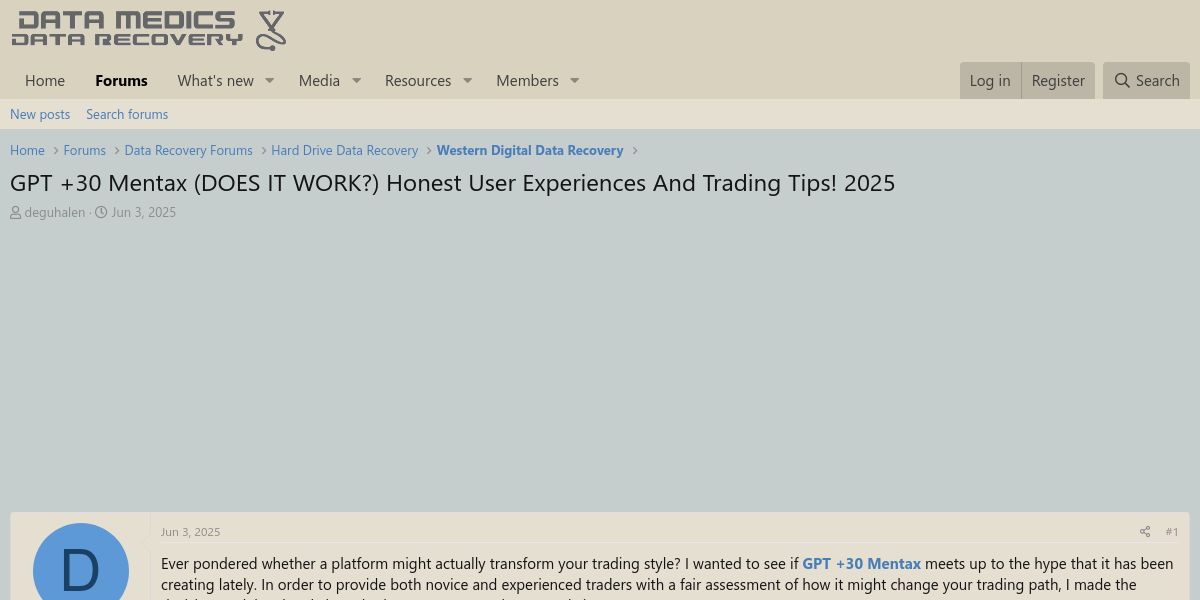
Task: Click the Data Medics Data Recovery logo
Action: coord(149,30)
